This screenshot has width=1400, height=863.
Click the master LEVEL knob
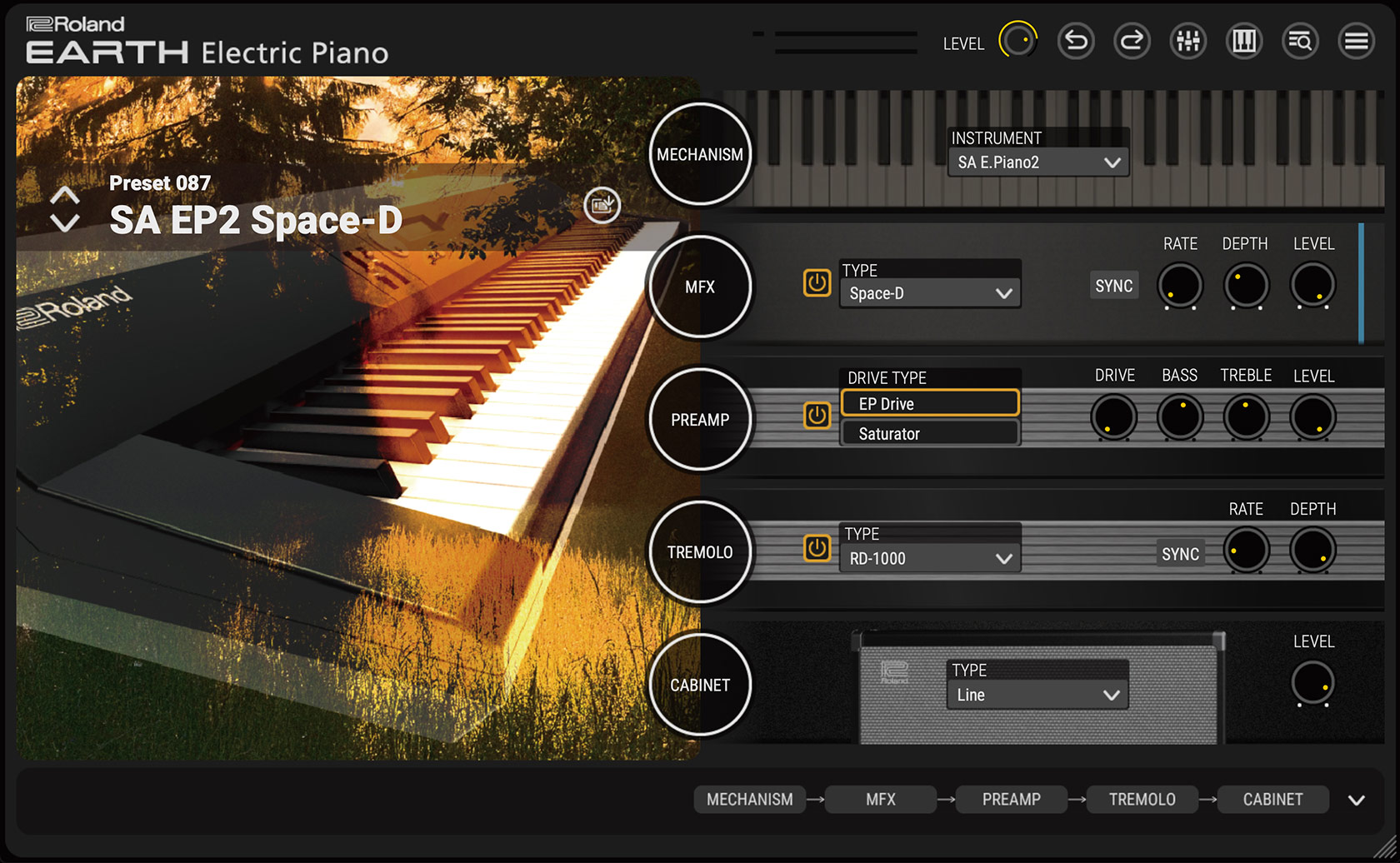(x=1017, y=41)
